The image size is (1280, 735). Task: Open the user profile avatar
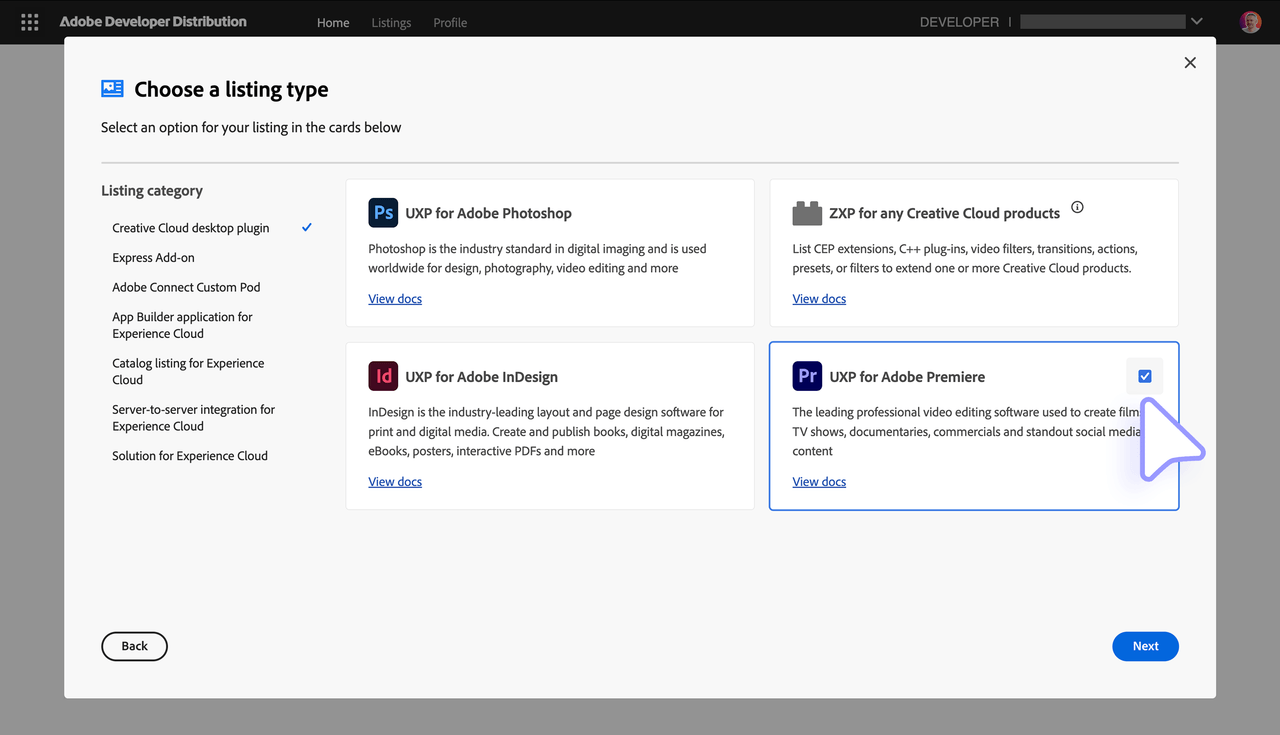tap(1250, 22)
